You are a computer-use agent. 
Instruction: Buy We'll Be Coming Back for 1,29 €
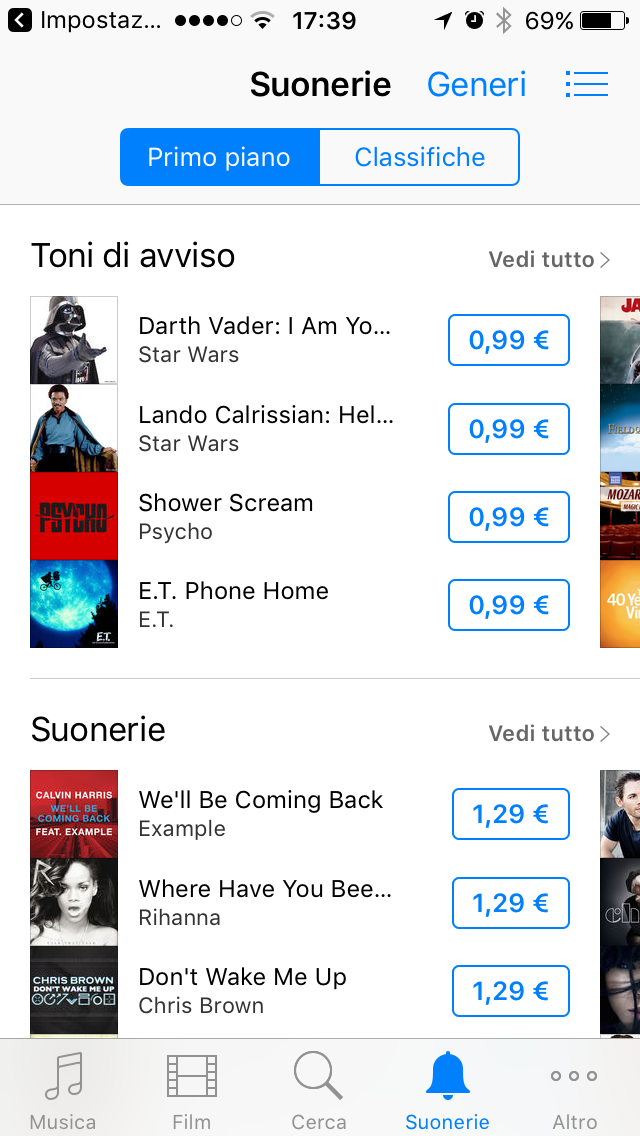[511, 814]
